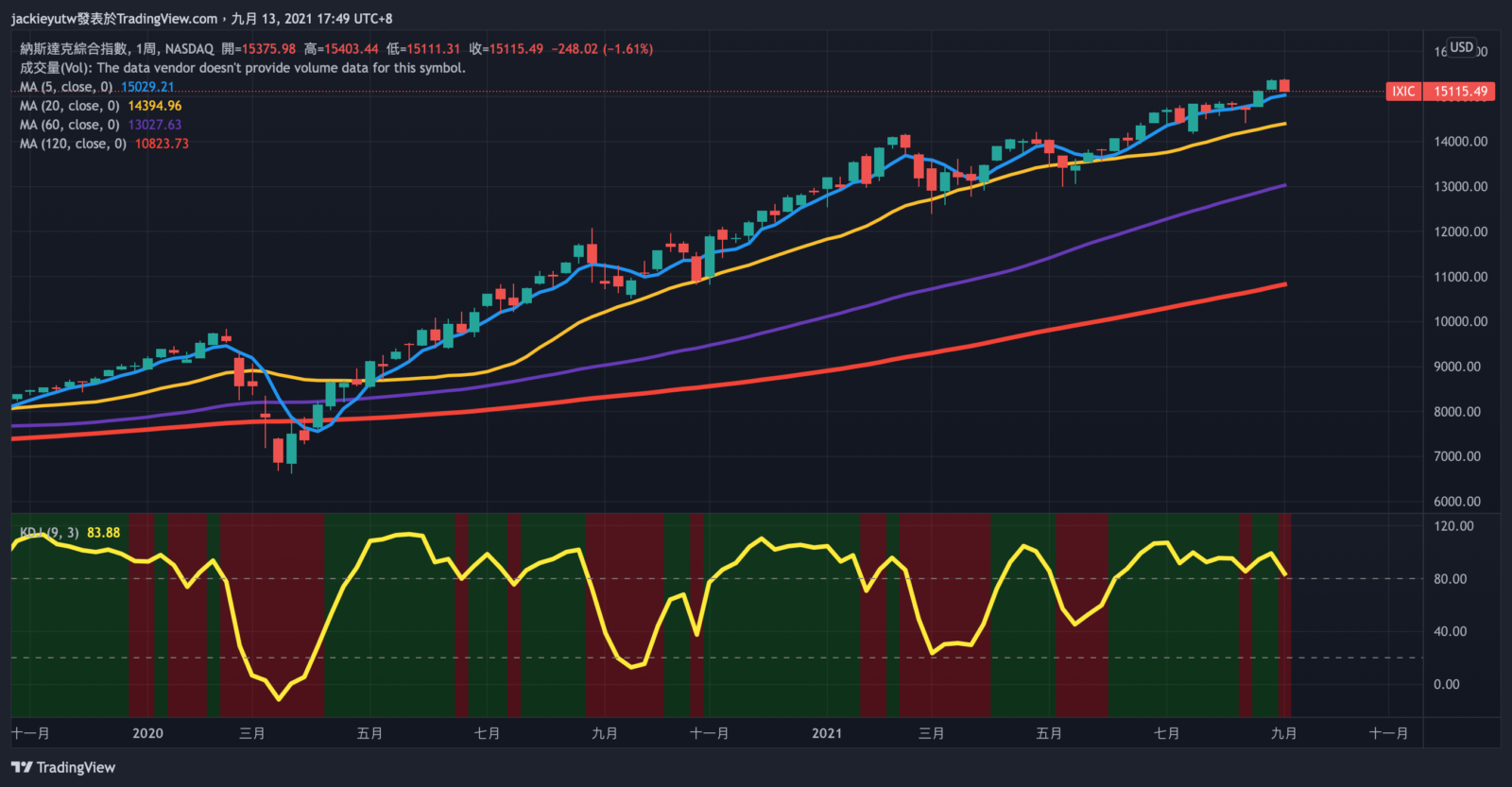Image resolution: width=1512 pixels, height=787 pixels.
Task: Click the red IXIC symbol label
Action: click(x=1403, y=92)
